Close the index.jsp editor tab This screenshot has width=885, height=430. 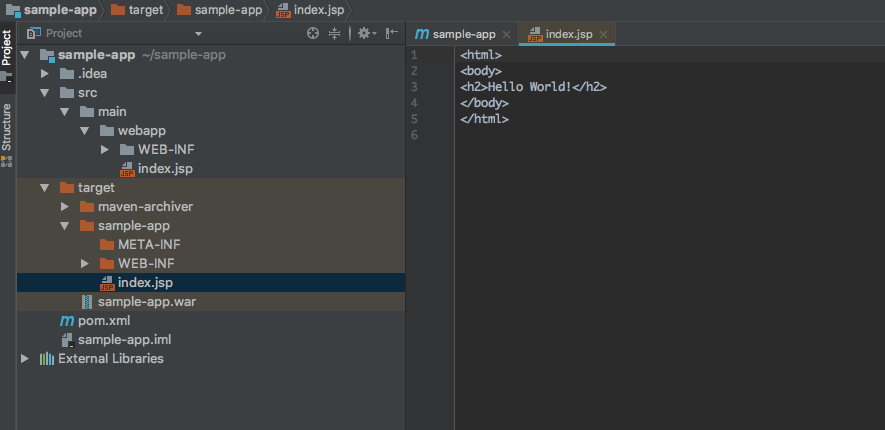[603, 34]
